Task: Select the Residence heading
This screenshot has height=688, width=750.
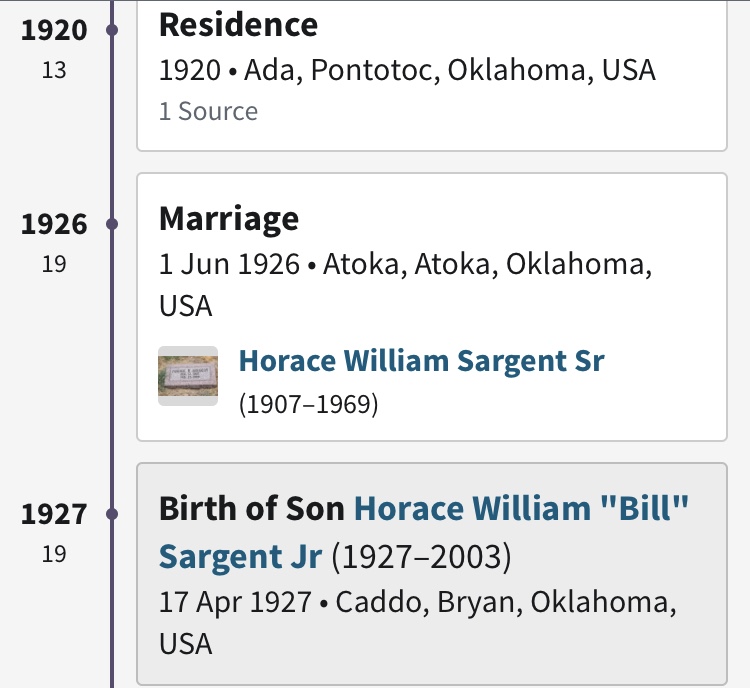Action: click(x=238, y=24)
